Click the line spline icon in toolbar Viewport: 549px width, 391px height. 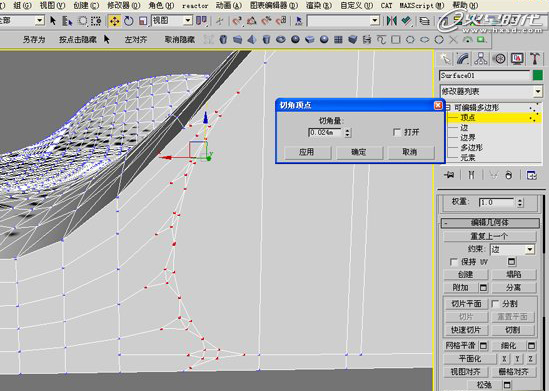381,39
